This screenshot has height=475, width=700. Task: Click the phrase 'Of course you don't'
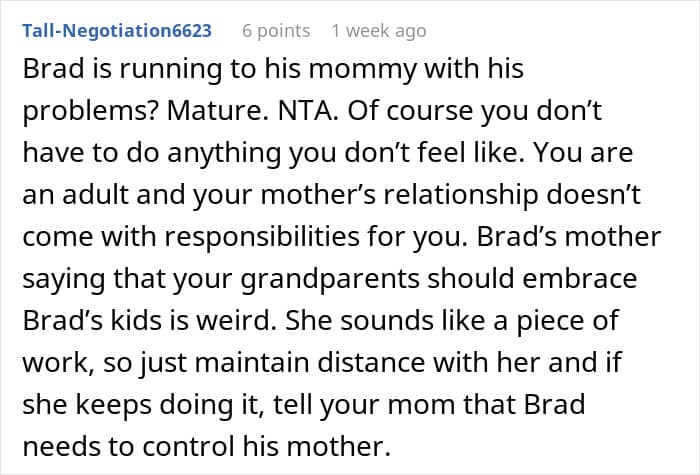(475, 112)
